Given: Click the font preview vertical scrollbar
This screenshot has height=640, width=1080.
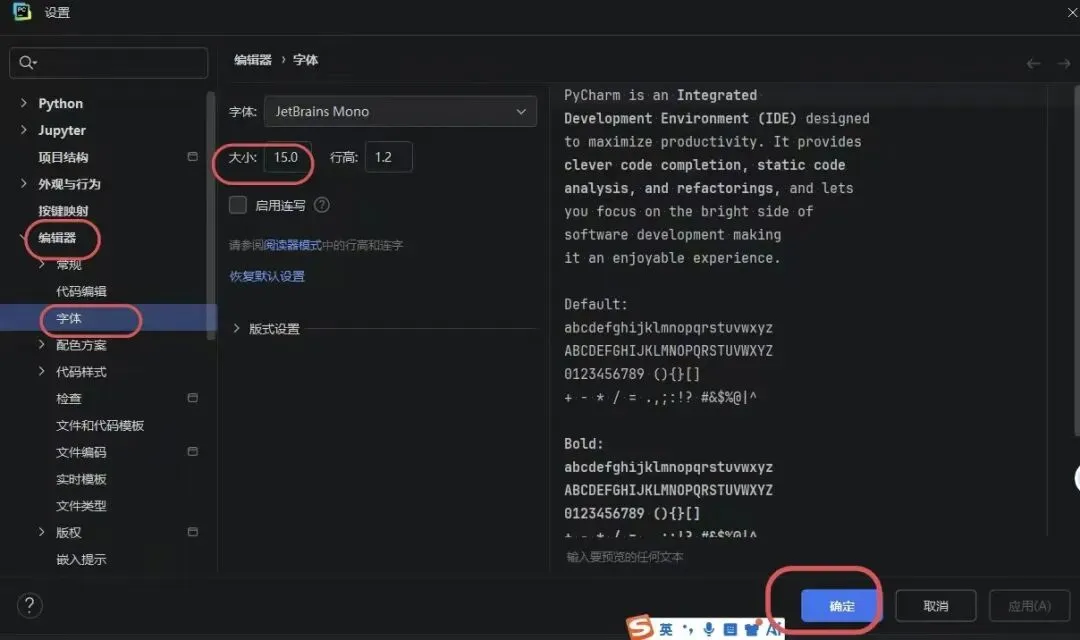Looking at the screenshot, I should 1077,260.
